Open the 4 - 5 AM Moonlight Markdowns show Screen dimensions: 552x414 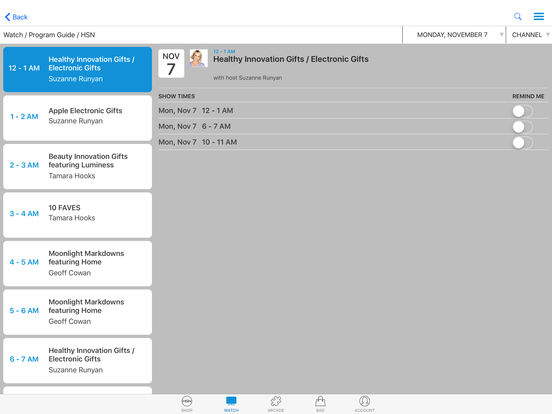(x=77, y=263)
